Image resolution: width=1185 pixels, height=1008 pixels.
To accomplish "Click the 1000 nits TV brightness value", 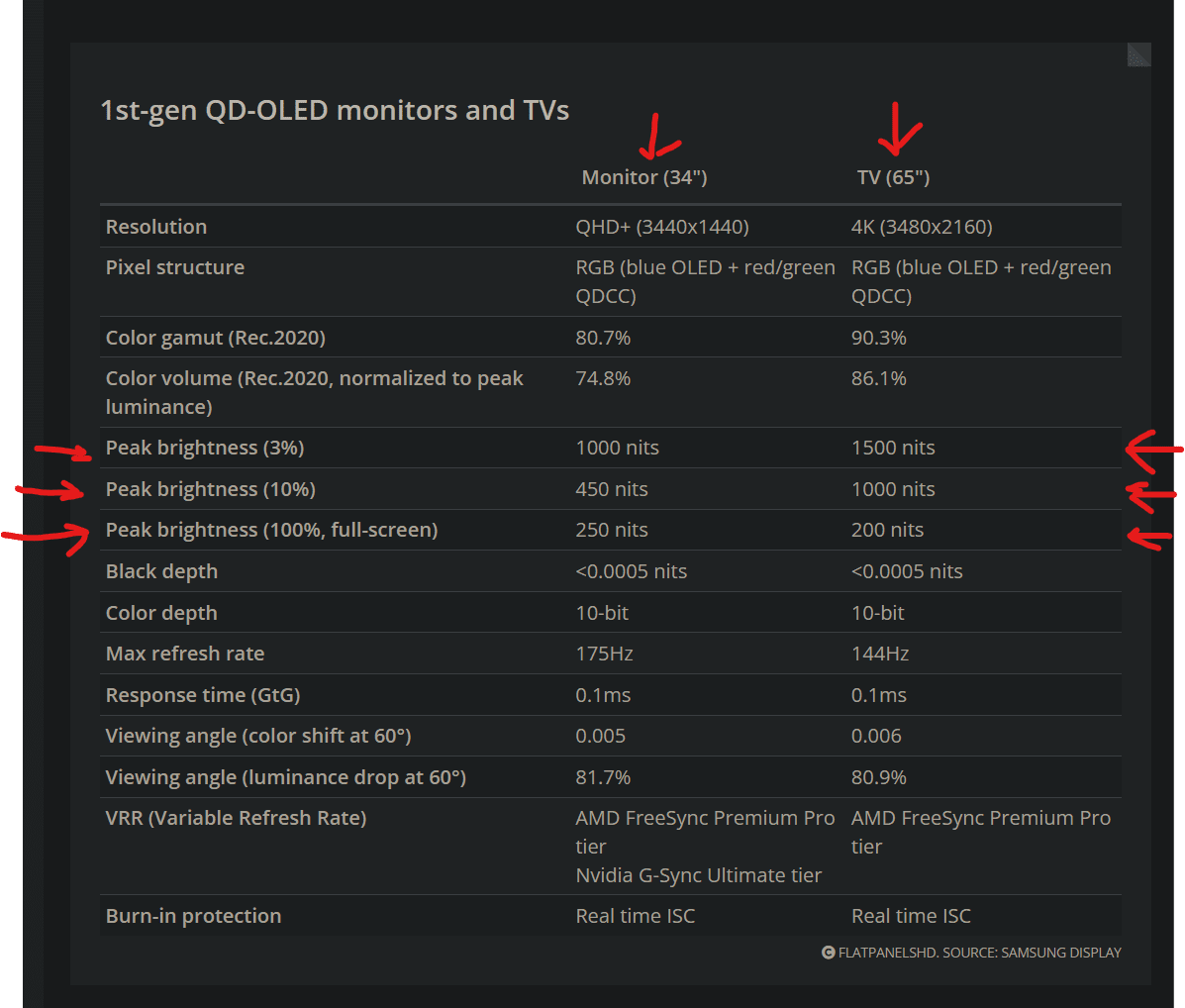I will tap(893, 490).
